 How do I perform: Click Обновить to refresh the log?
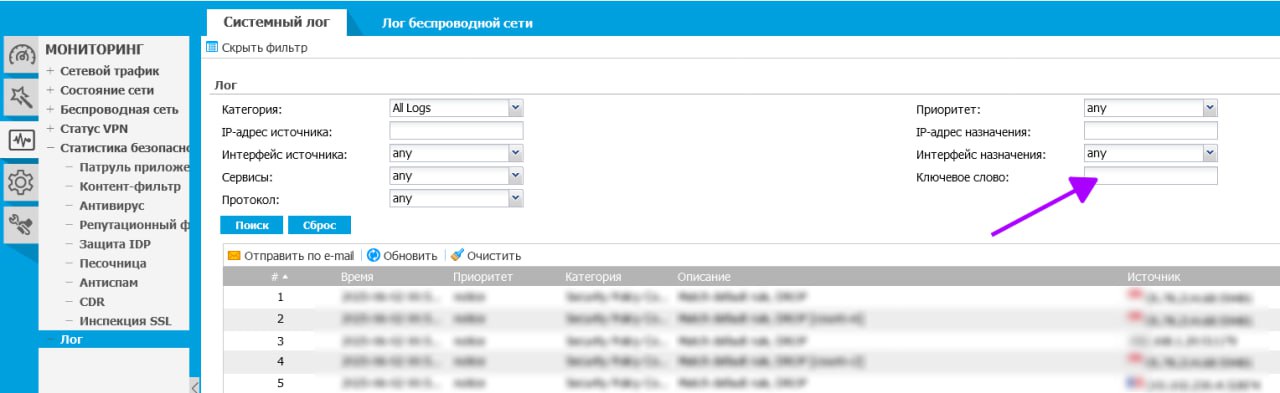pyautogui.click(x=410, y=256)
